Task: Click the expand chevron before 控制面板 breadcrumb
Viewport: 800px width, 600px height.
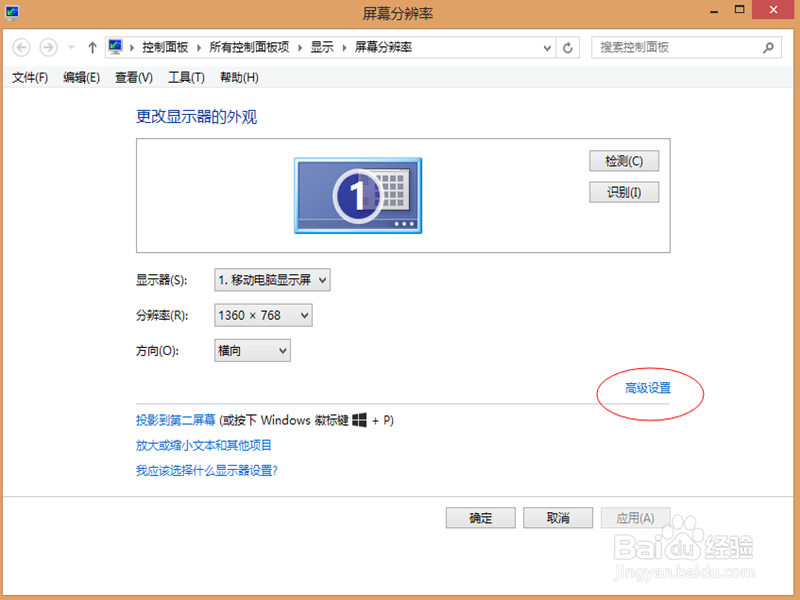Action: point(132,48)
